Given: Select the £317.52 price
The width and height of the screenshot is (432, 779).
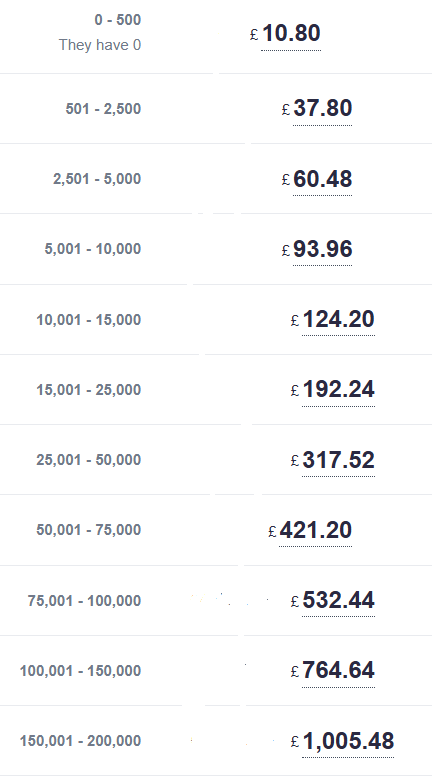Looking at the screenshot, I should coord(333,460).
